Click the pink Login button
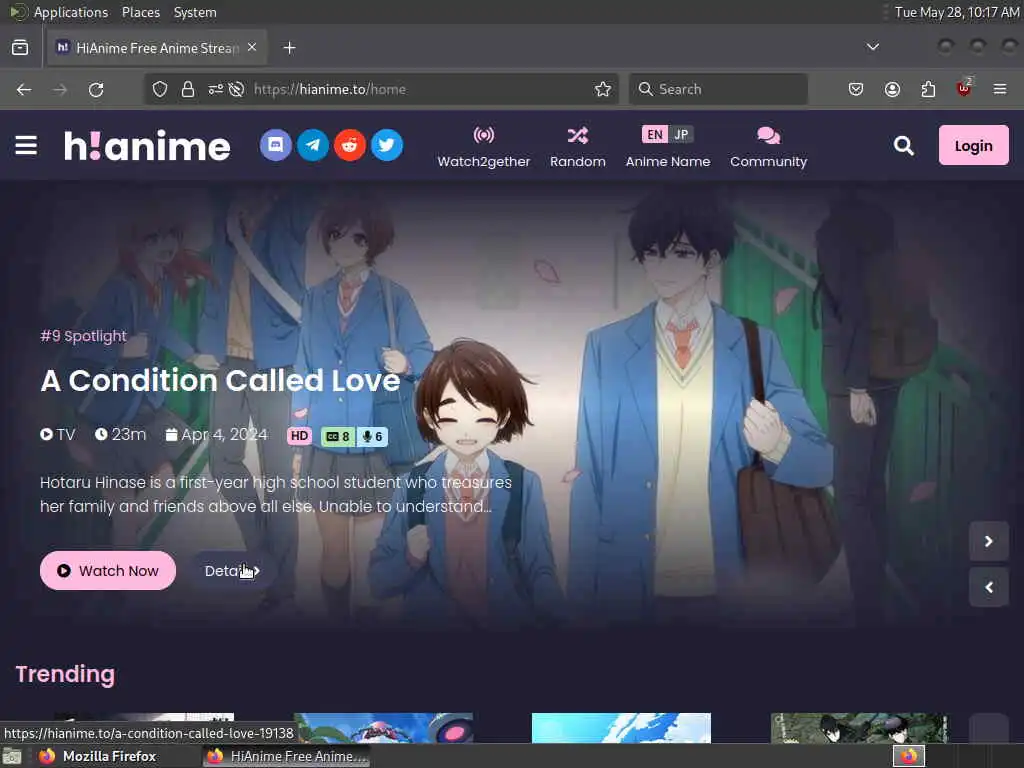 click(973, 145)
